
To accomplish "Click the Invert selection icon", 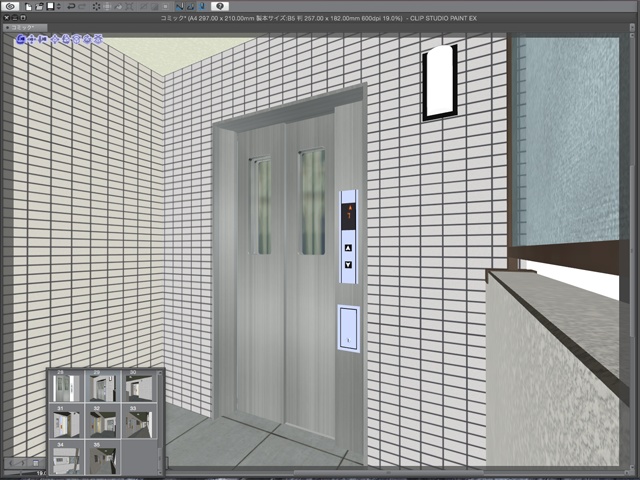I will tap(154, 7).
